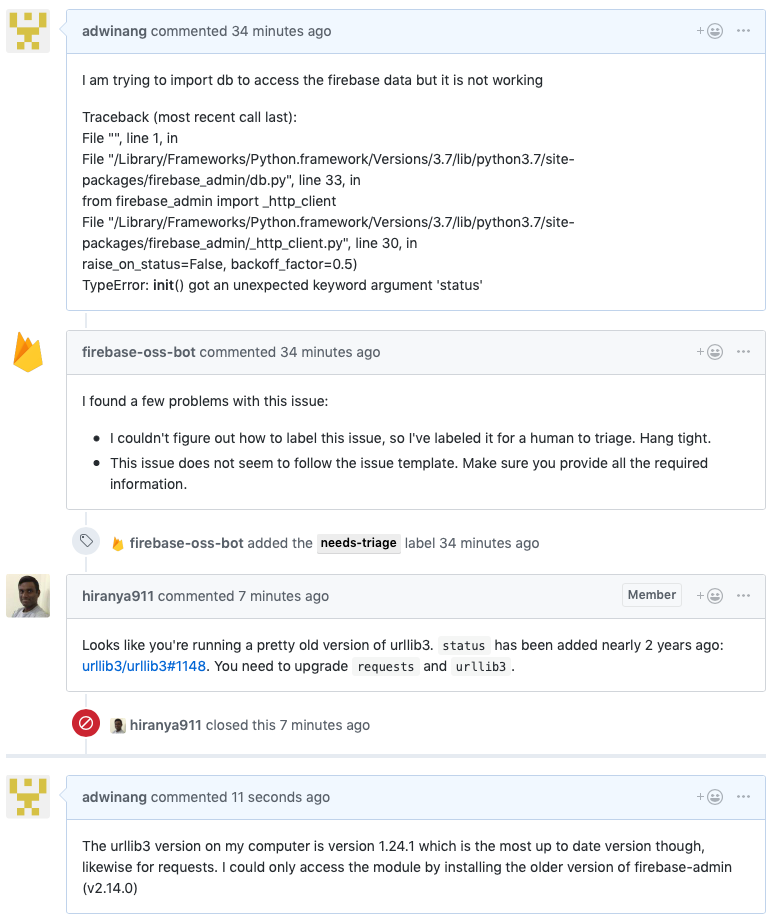Screen dimensions: 770x916
Task: Click hiranya911 name in the closed event
Action: click(x=165, y=725)
